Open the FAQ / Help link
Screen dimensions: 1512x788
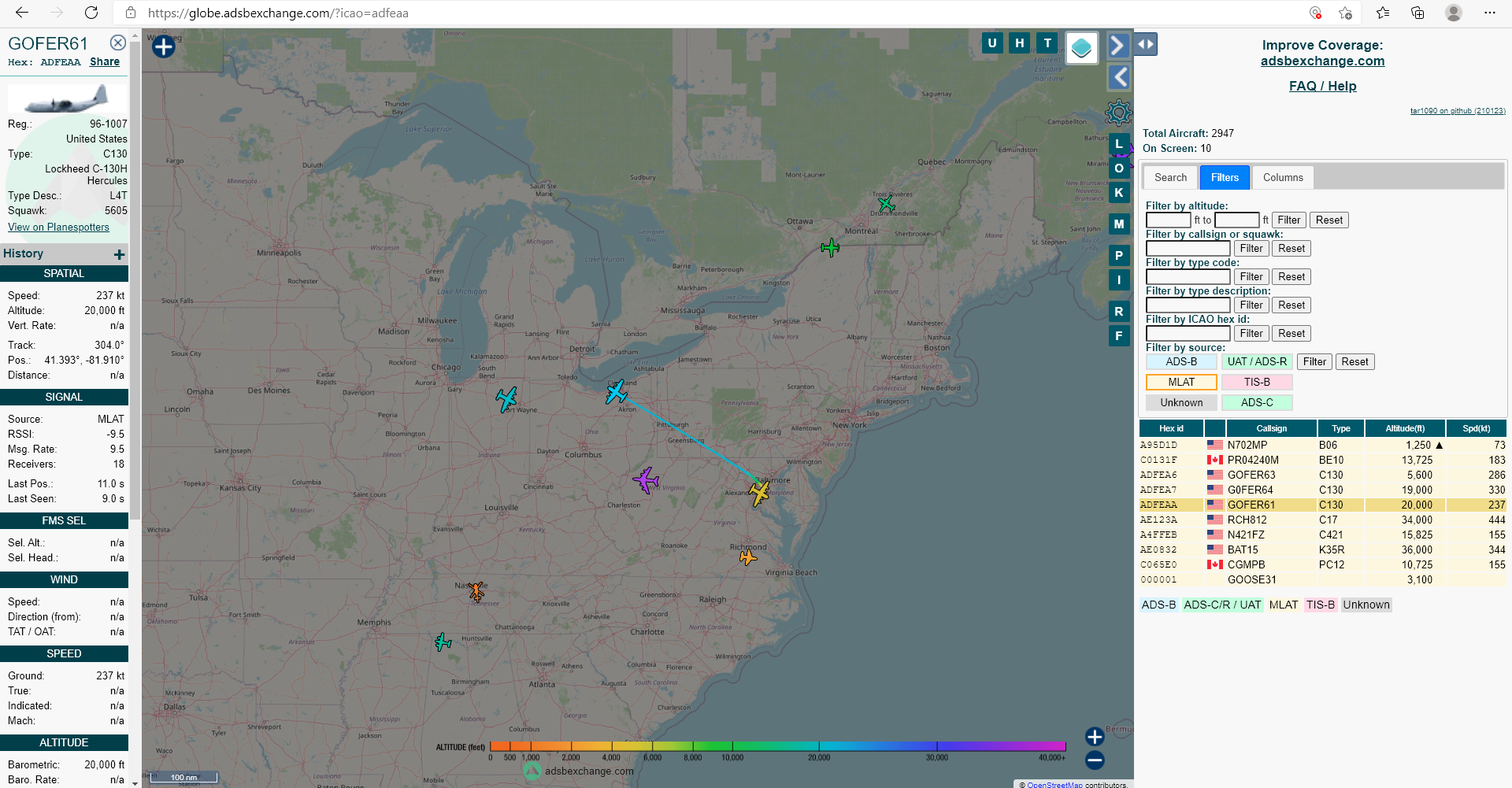point(1322,86)
